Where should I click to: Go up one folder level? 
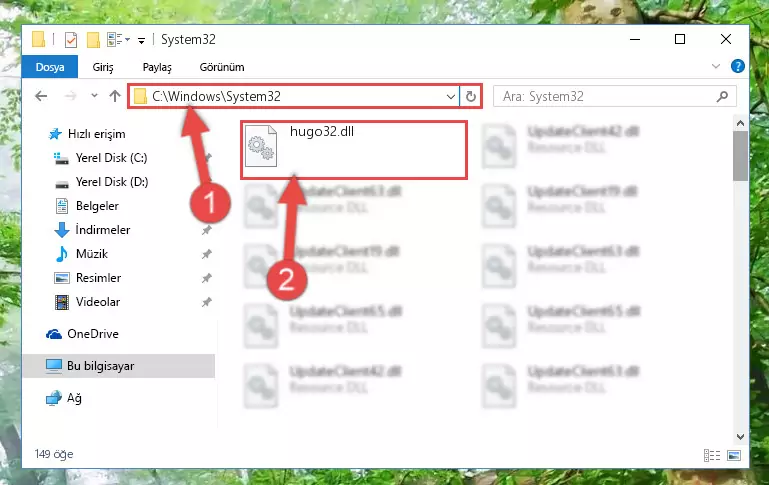click(x=115, y=96)
